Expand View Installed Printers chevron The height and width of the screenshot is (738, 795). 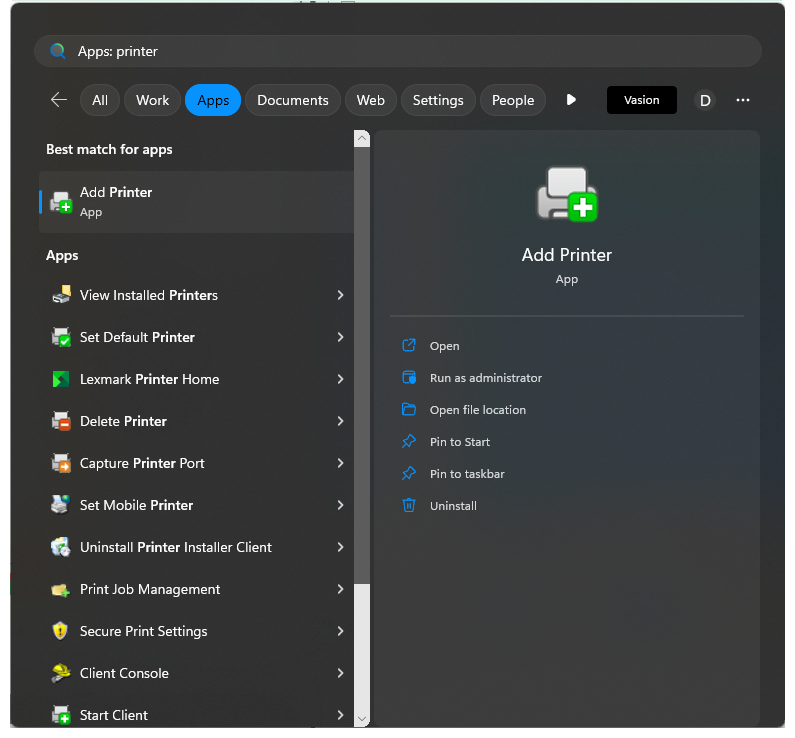click(x=340, y=295)
